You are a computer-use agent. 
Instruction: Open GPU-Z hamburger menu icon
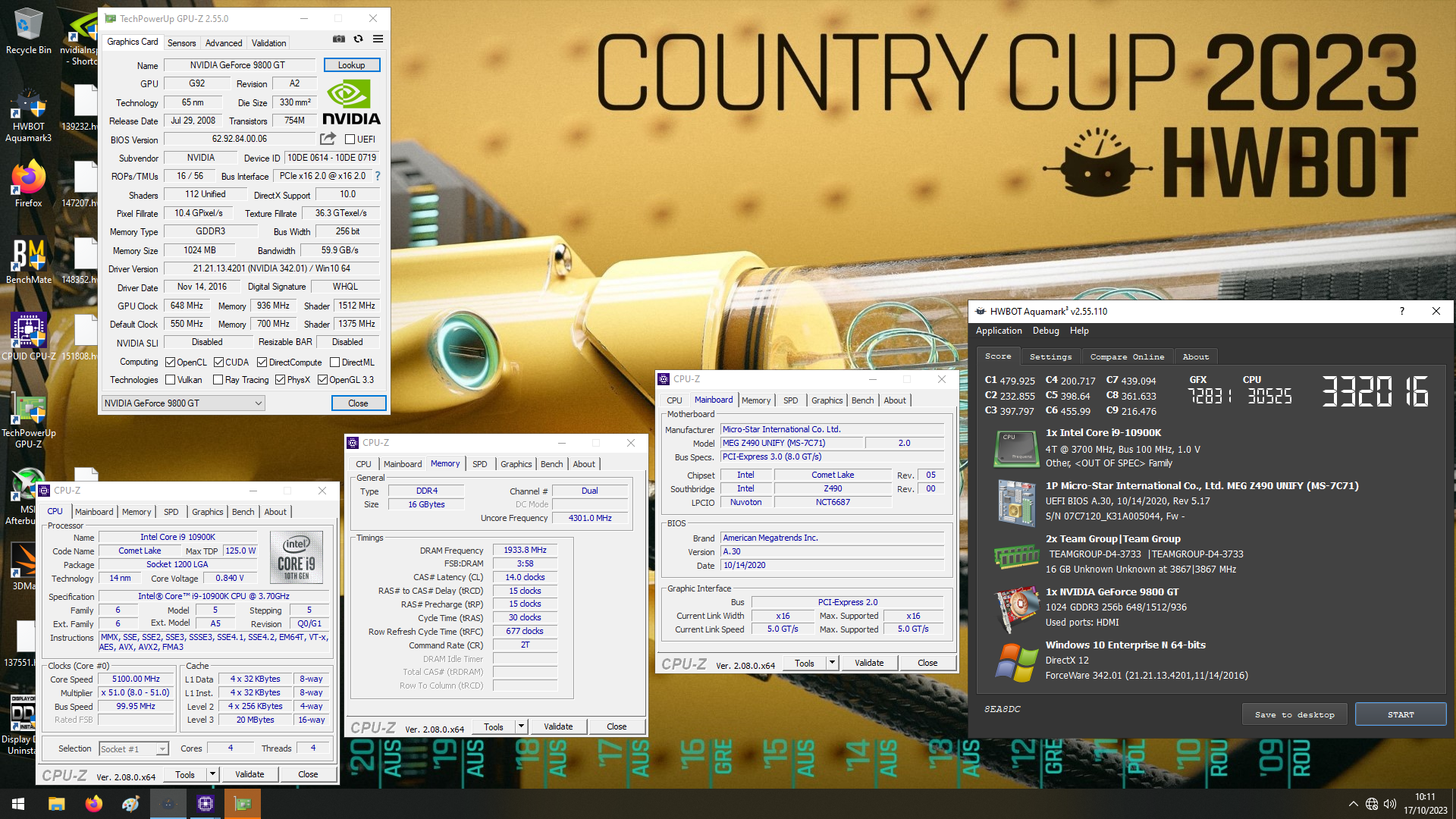pos(378,39)
